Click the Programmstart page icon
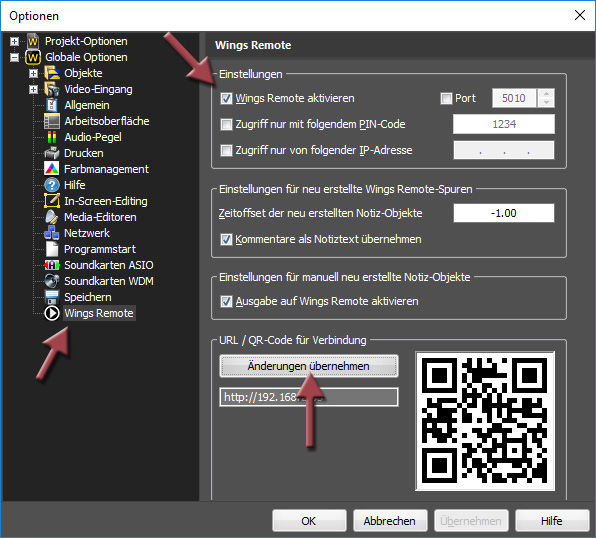Screen dimensions: 596x538 [x=52, y=249]
